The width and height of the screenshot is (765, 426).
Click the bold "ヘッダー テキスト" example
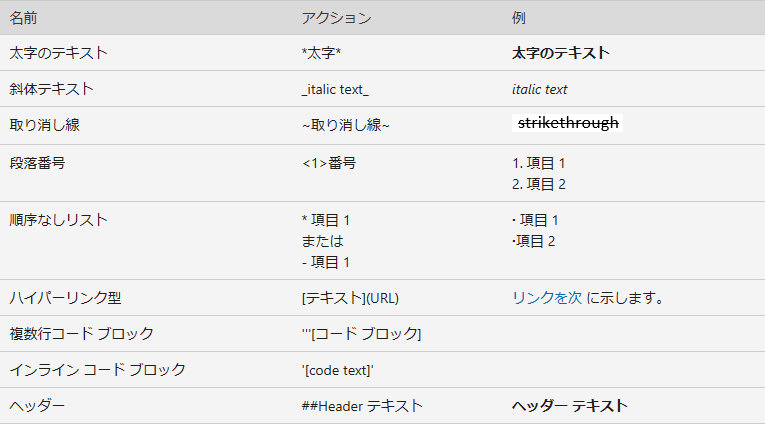tap(569, 405)
